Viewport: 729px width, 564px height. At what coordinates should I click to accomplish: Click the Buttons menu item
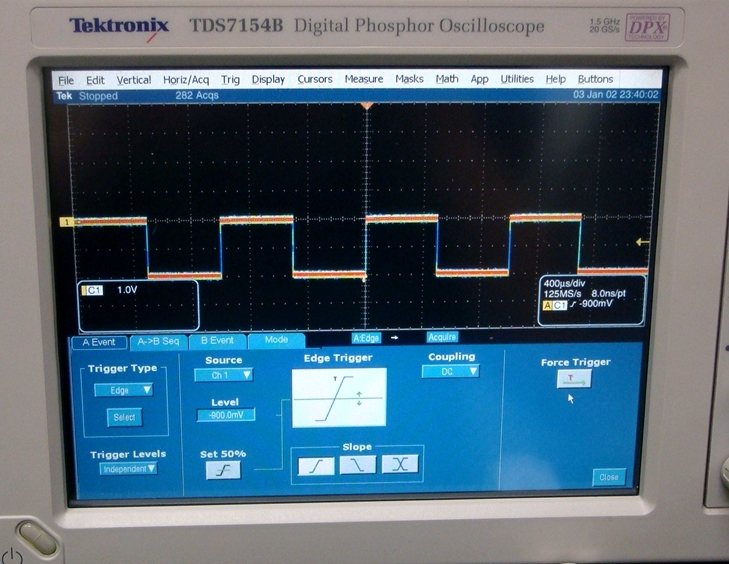595,79
